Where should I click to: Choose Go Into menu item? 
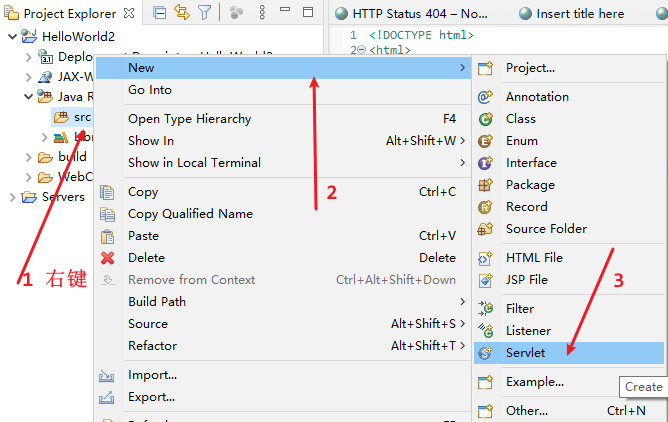pyautogui.click(x=283, y=90)
